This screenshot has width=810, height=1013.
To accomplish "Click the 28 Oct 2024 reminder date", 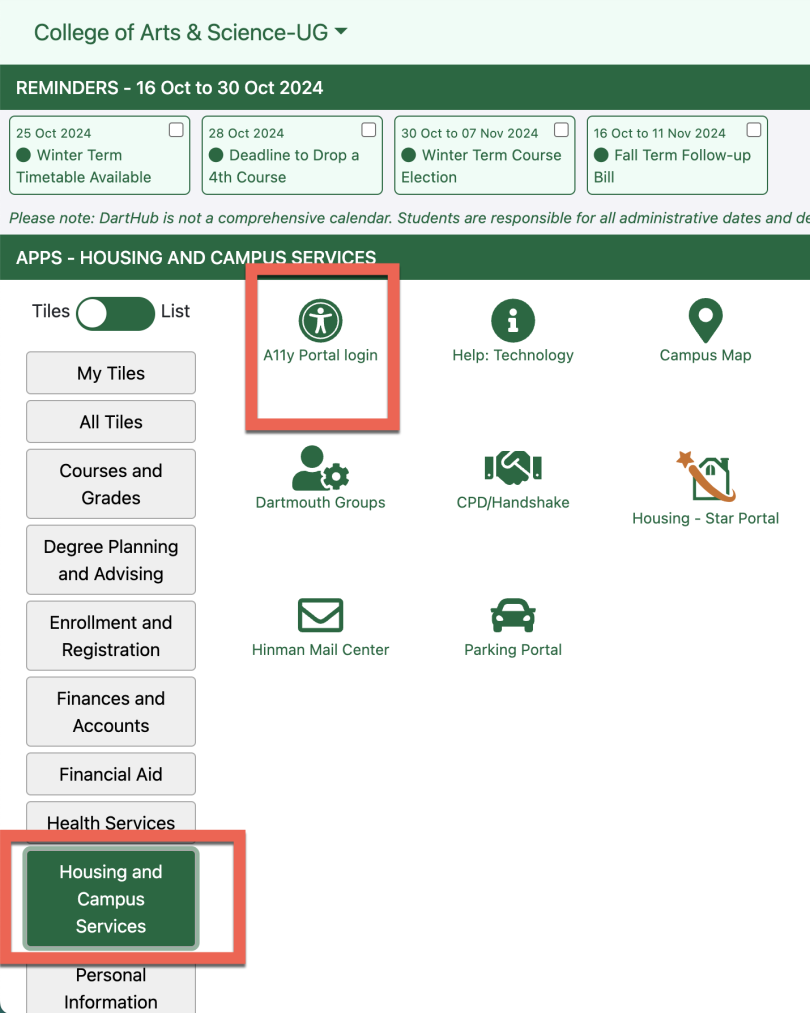I will pyautogui.click(x=246, y=133).
